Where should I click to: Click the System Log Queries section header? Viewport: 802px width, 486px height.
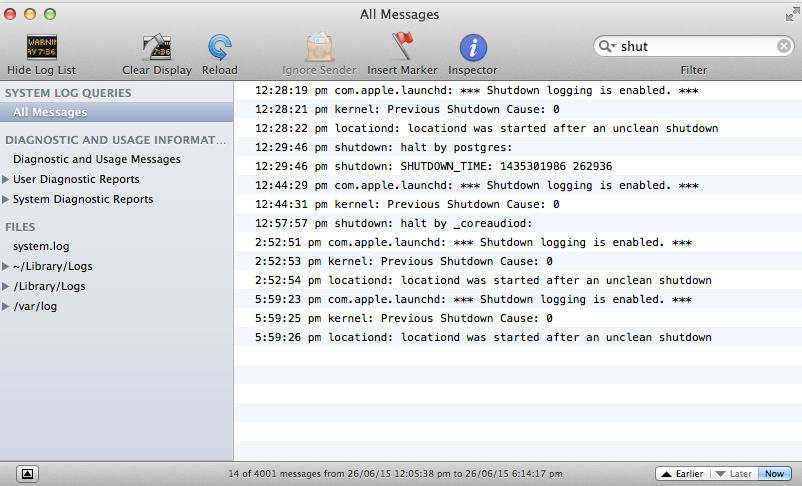point(68,93)
